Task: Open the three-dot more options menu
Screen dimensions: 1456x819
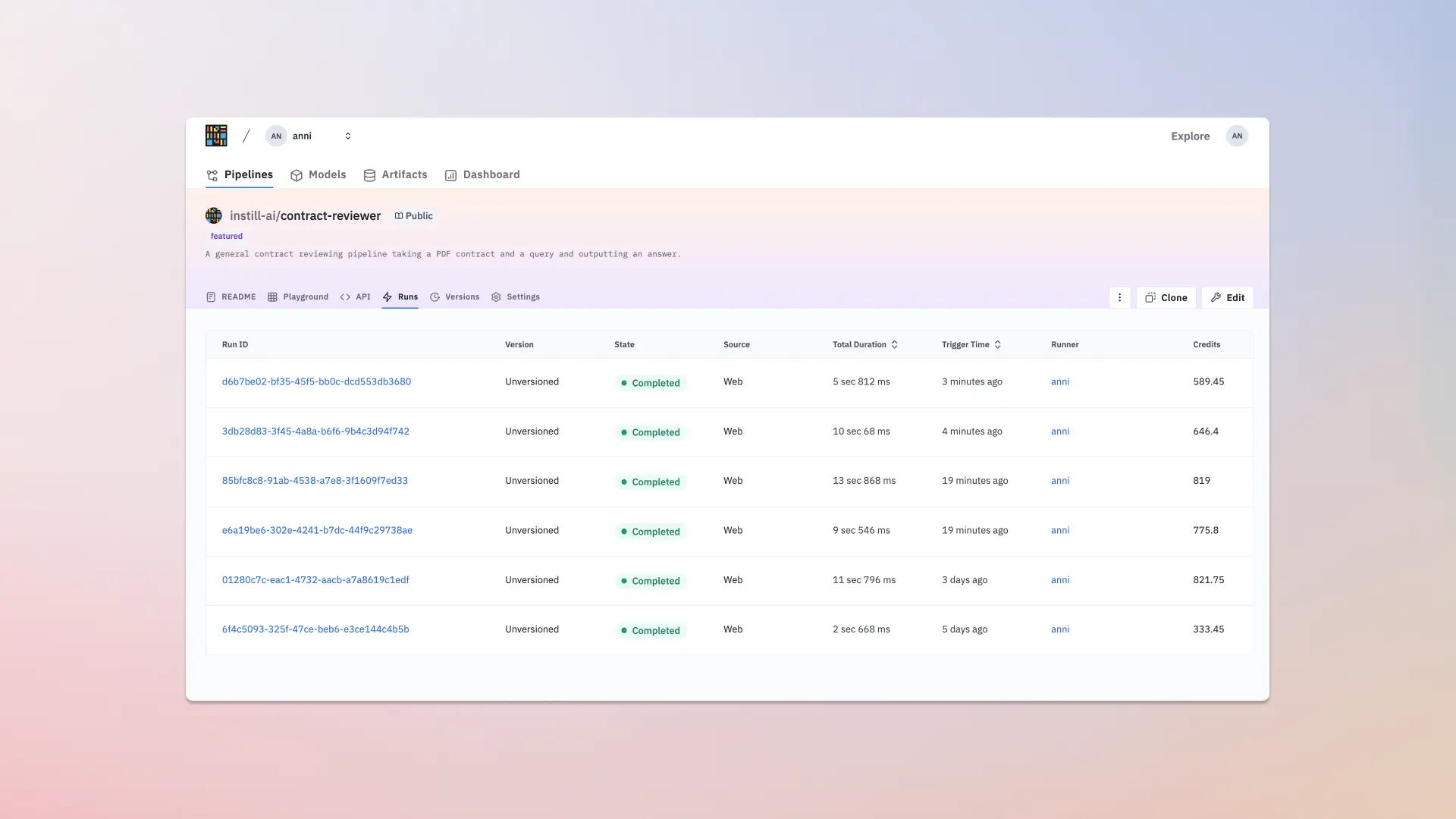Action: point(1119,298)
